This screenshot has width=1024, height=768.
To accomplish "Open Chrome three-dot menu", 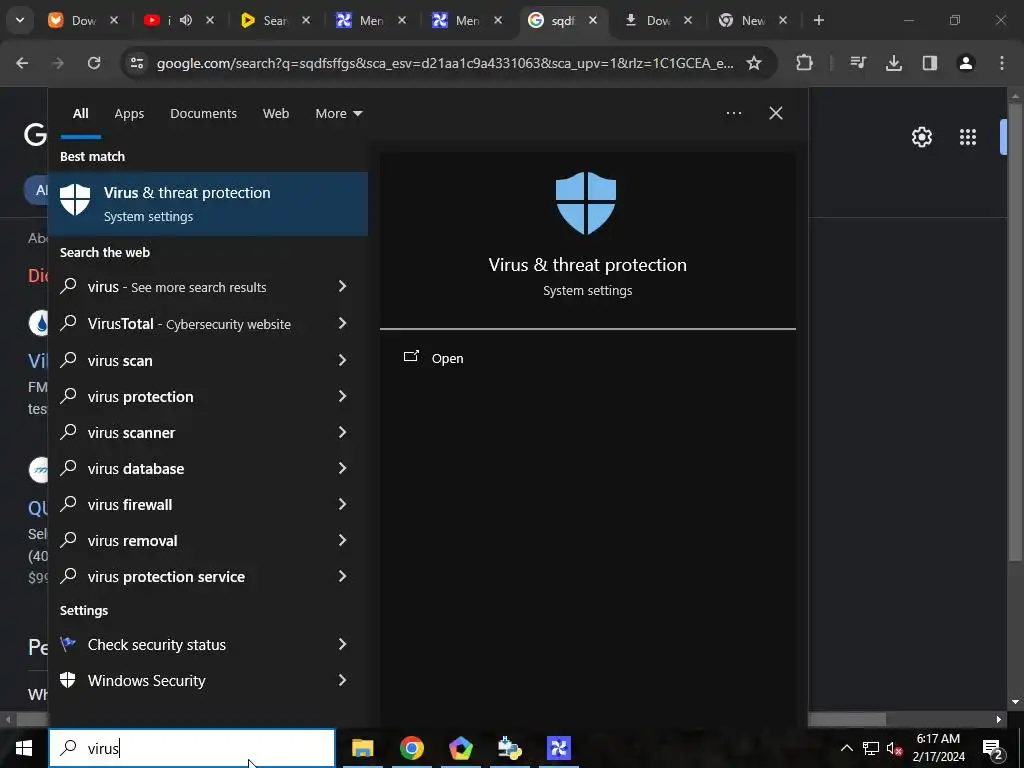I will tap(1002, 63).
